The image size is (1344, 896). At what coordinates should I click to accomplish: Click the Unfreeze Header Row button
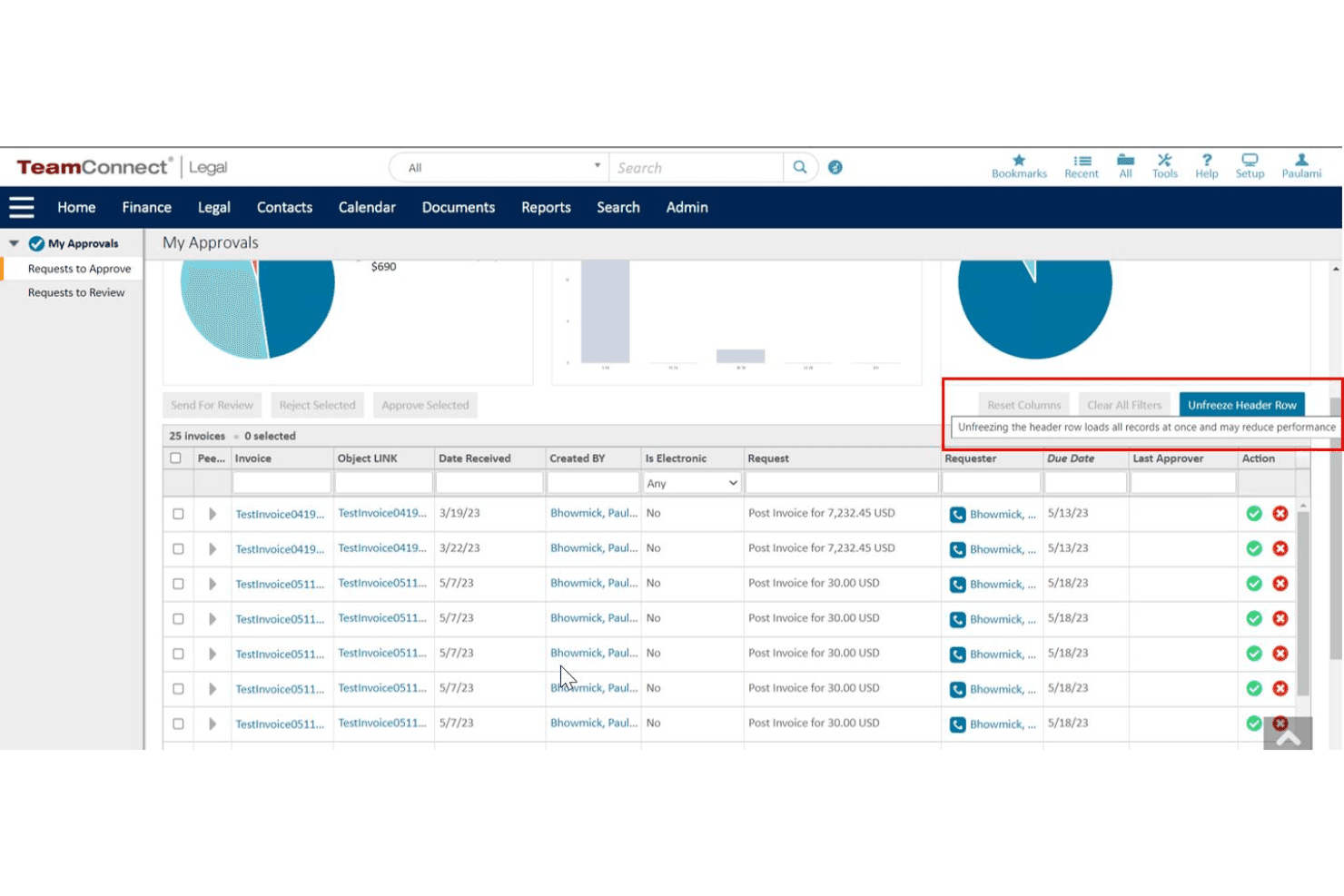(1242, 405)
